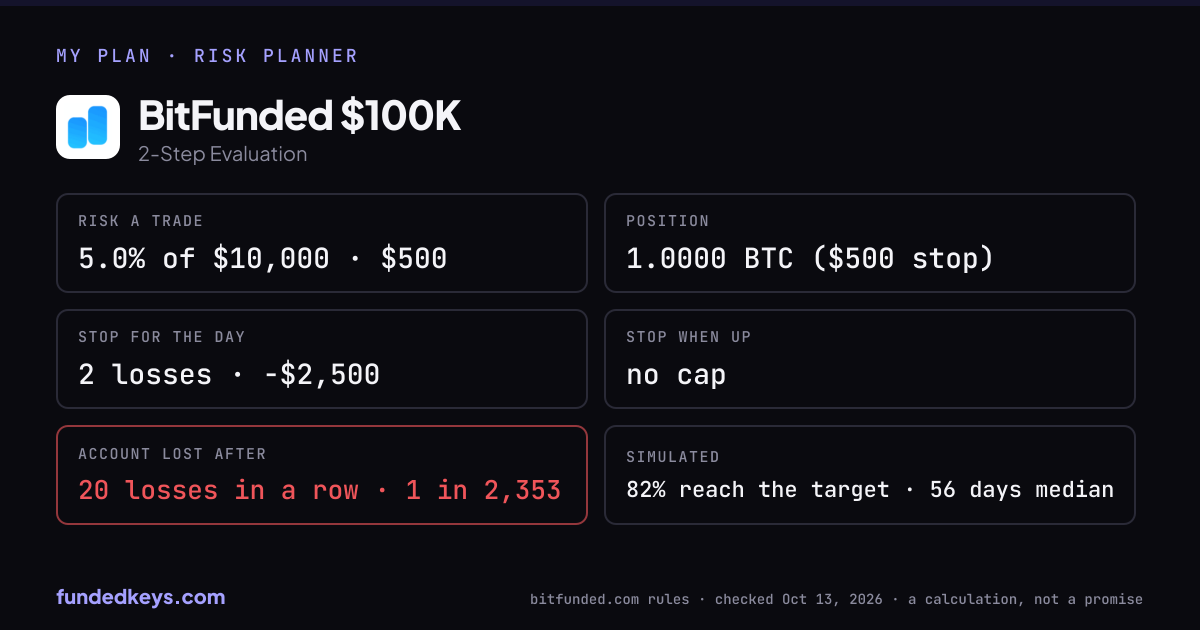The image size is (1200, 630).
Task: Click the 2 losses · -$2,500 value
Action: pyautogui.click(x=229, y=375)
